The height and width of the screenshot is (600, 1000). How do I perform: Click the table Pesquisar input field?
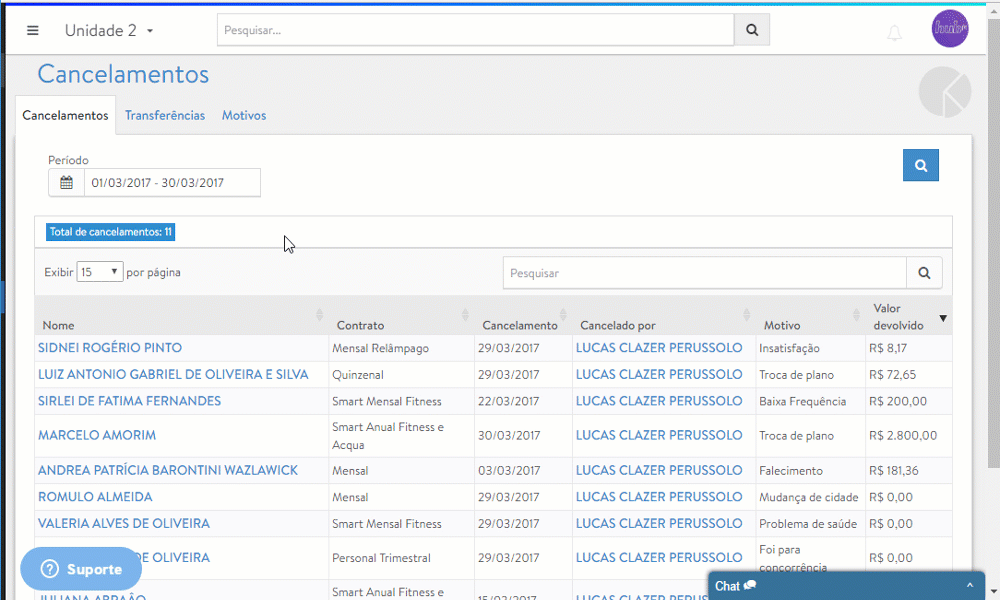[704, 273]
